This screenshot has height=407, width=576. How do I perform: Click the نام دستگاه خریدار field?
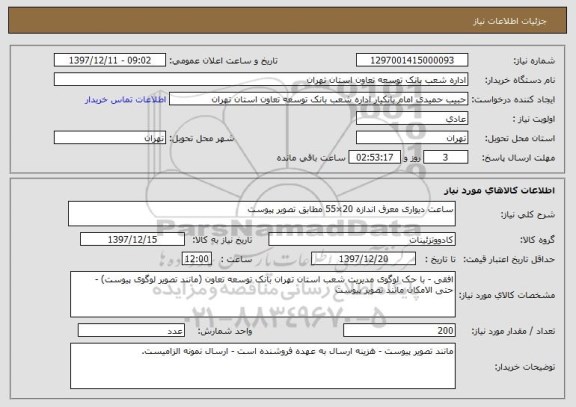click(x=261, y=80)
